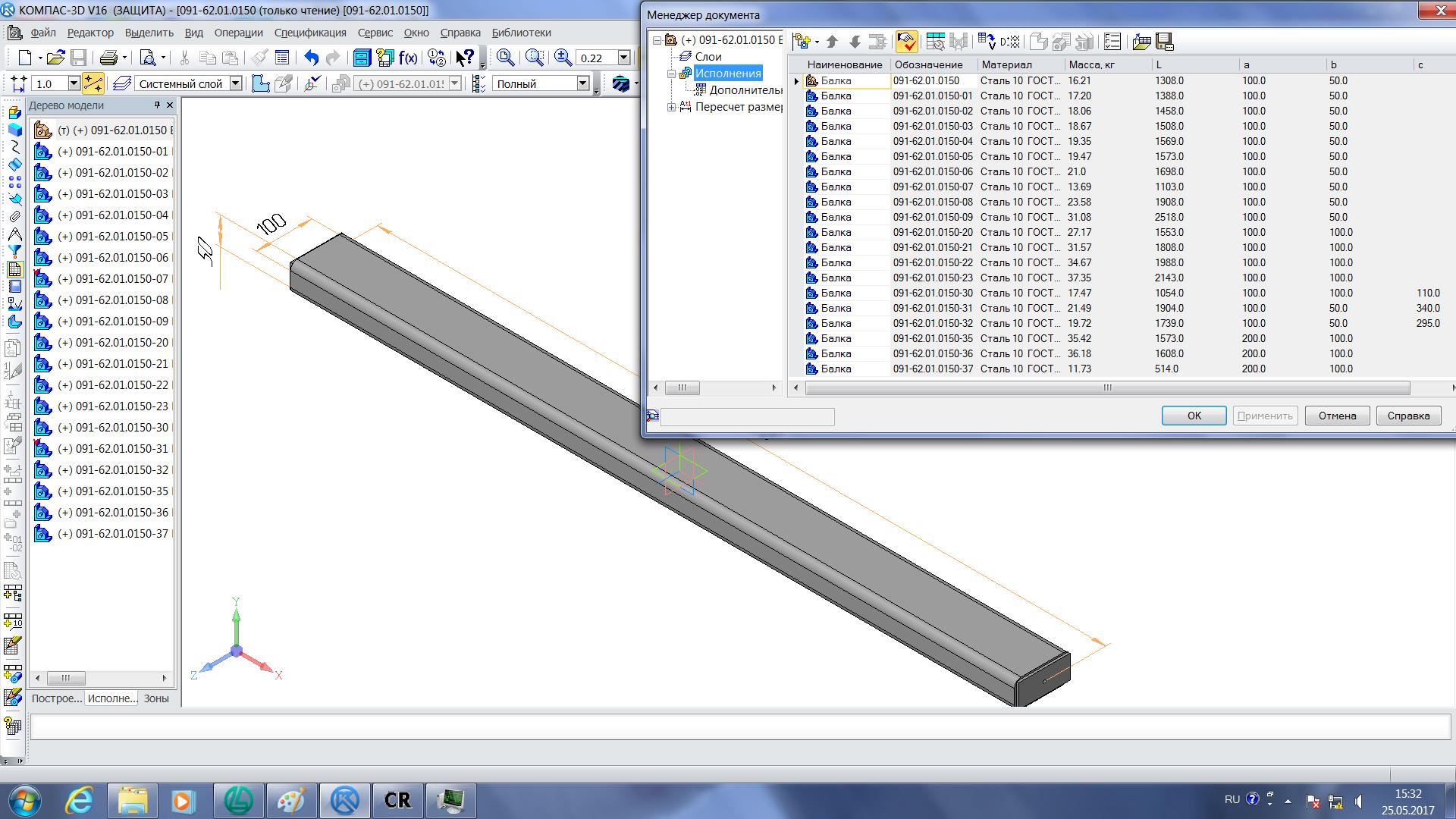Open the Системный слой layer dropdown
Screen dimensions: 1456x819
[235, 83]
